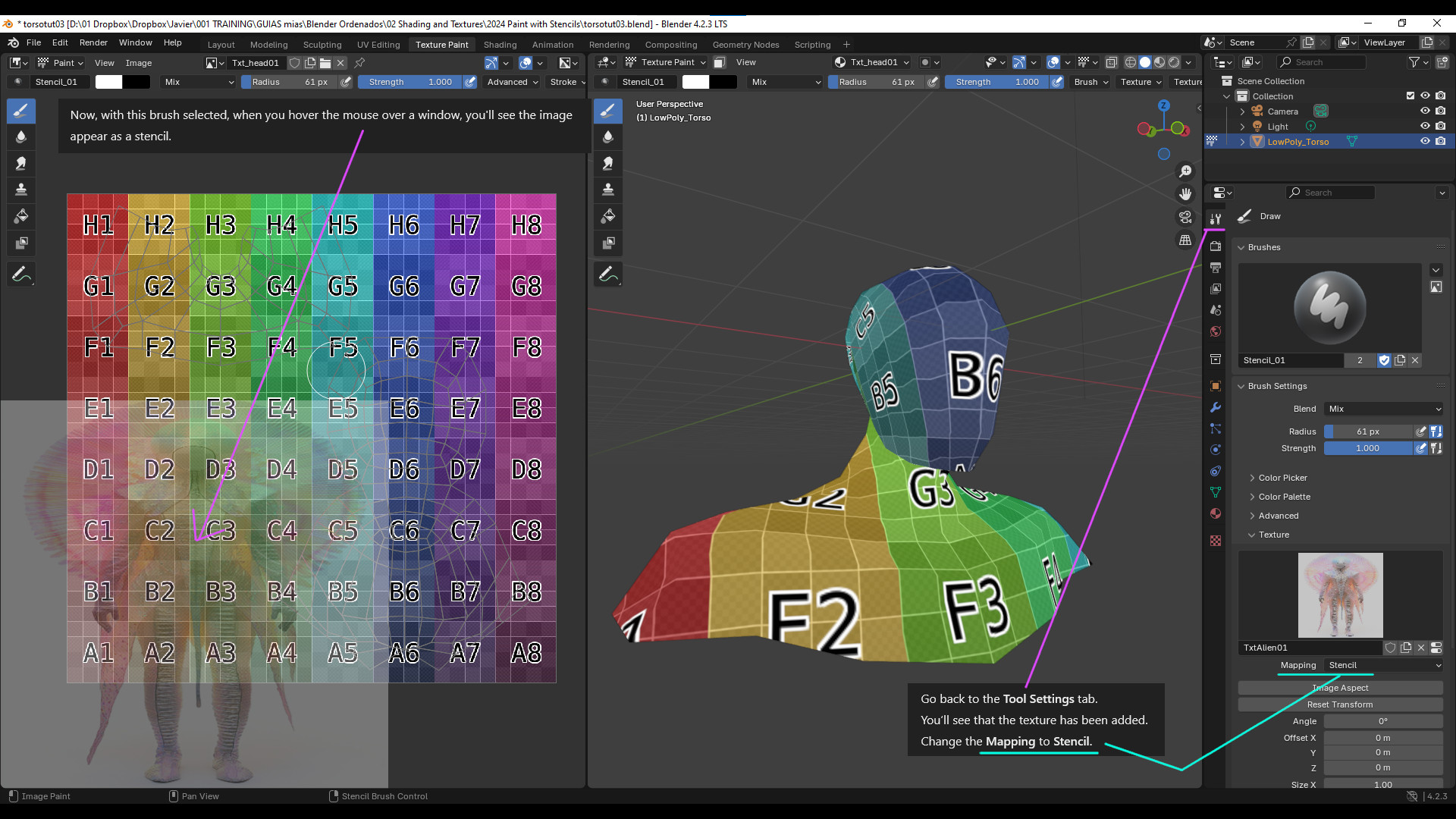Toggle radius pressure sensitivity in Brush Settings
1456x819 pixels.
[x=1421, y=431]
